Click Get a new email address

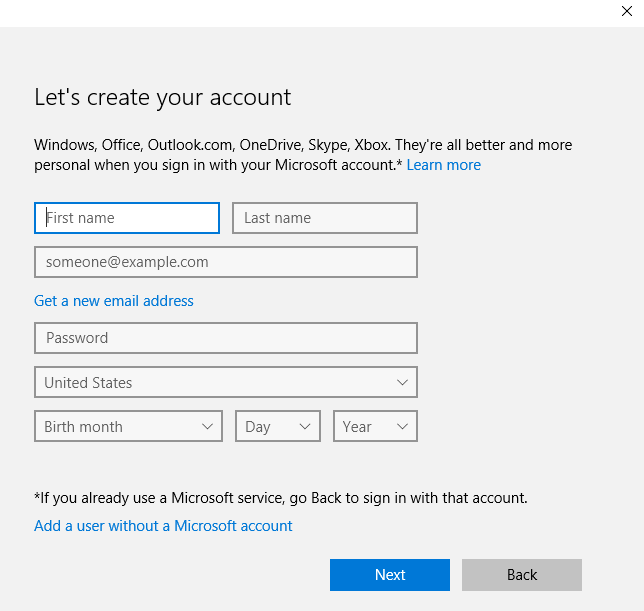114,301
